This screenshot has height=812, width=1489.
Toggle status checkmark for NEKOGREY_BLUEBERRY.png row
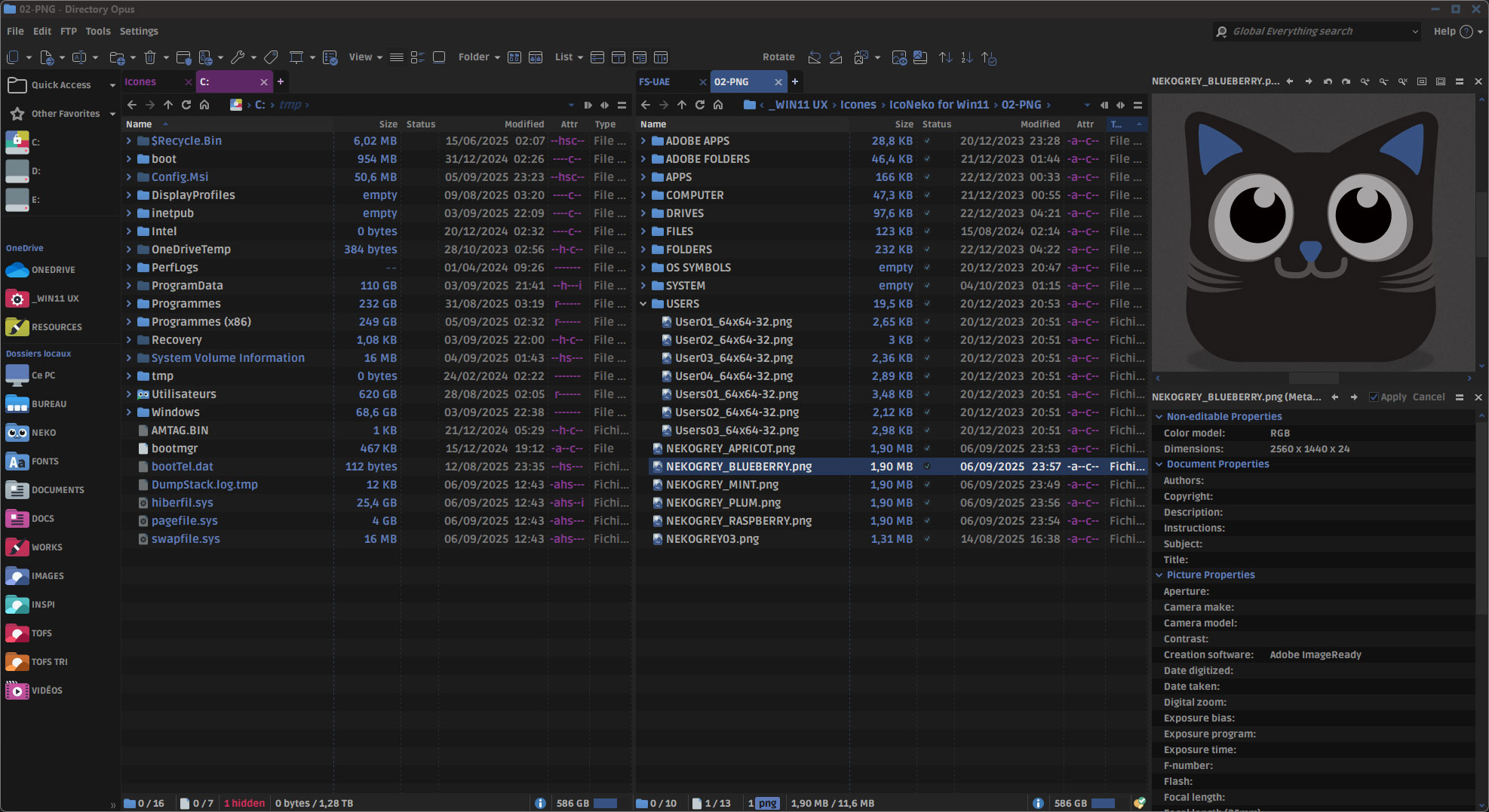pyautogui.click(x=927, y=467)
